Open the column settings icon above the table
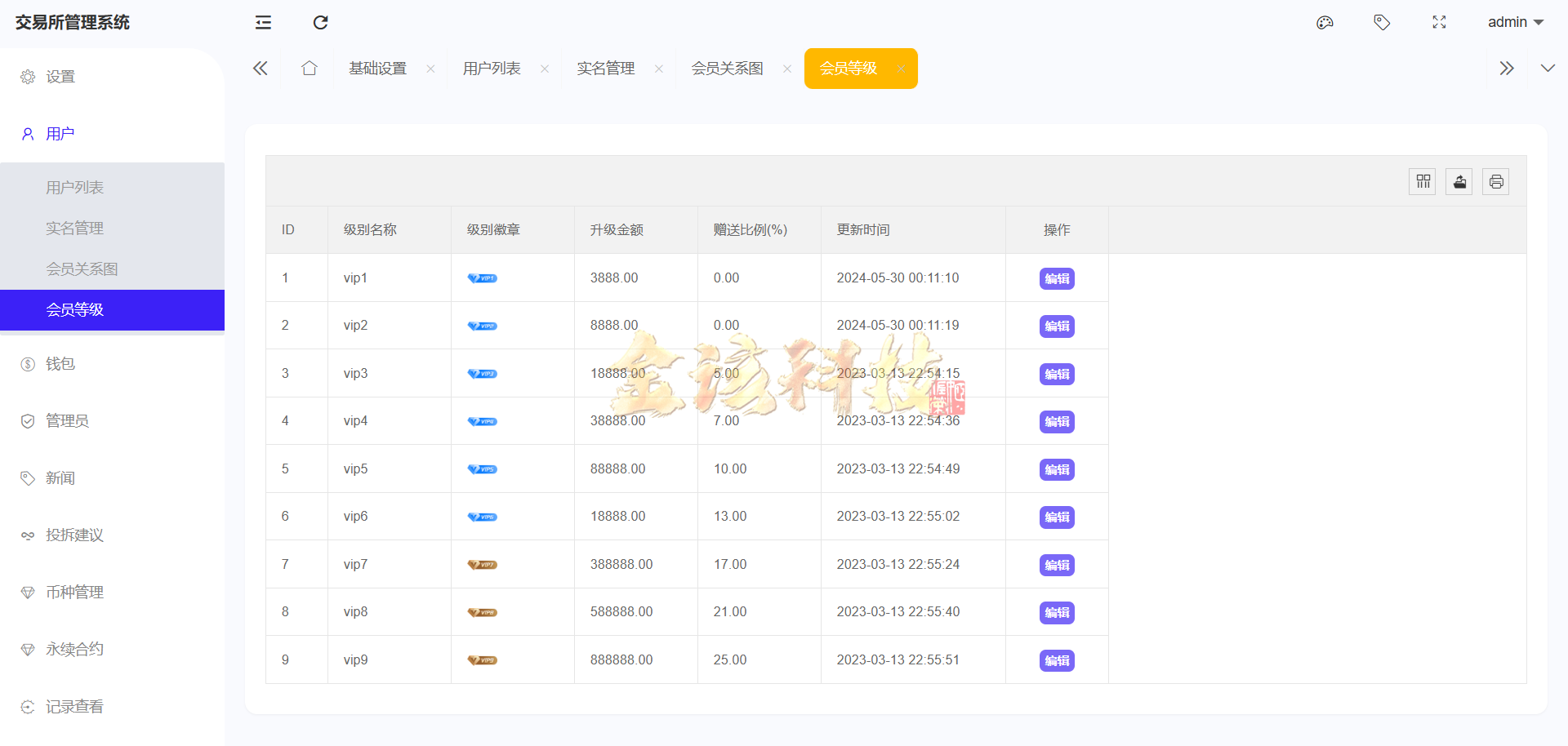This screenshot has height=746, width=1568. pyautogui.click(x=1422, y=181)
